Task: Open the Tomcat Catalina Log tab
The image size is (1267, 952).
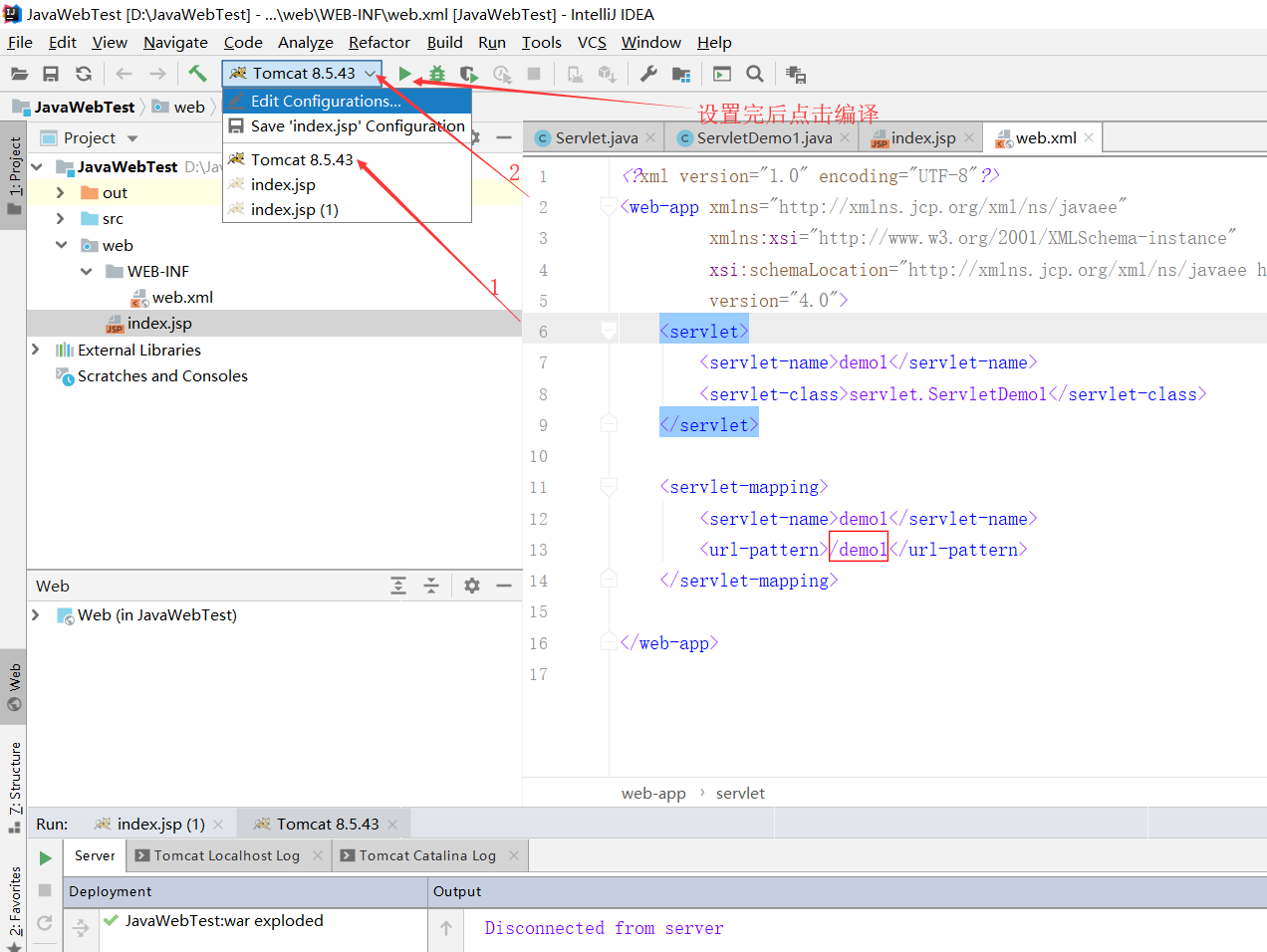Action: [427, 855]
